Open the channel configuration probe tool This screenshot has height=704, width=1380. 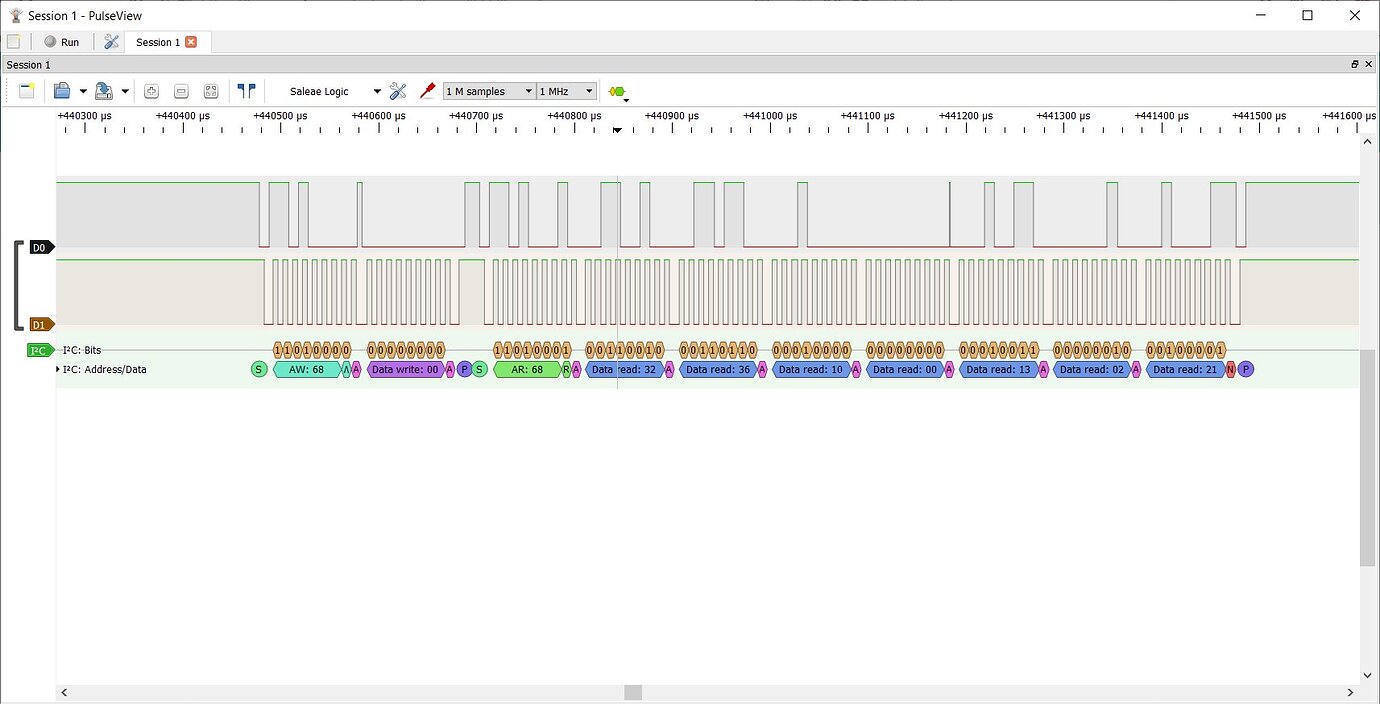pyautogui.click(x=427, y=90)
